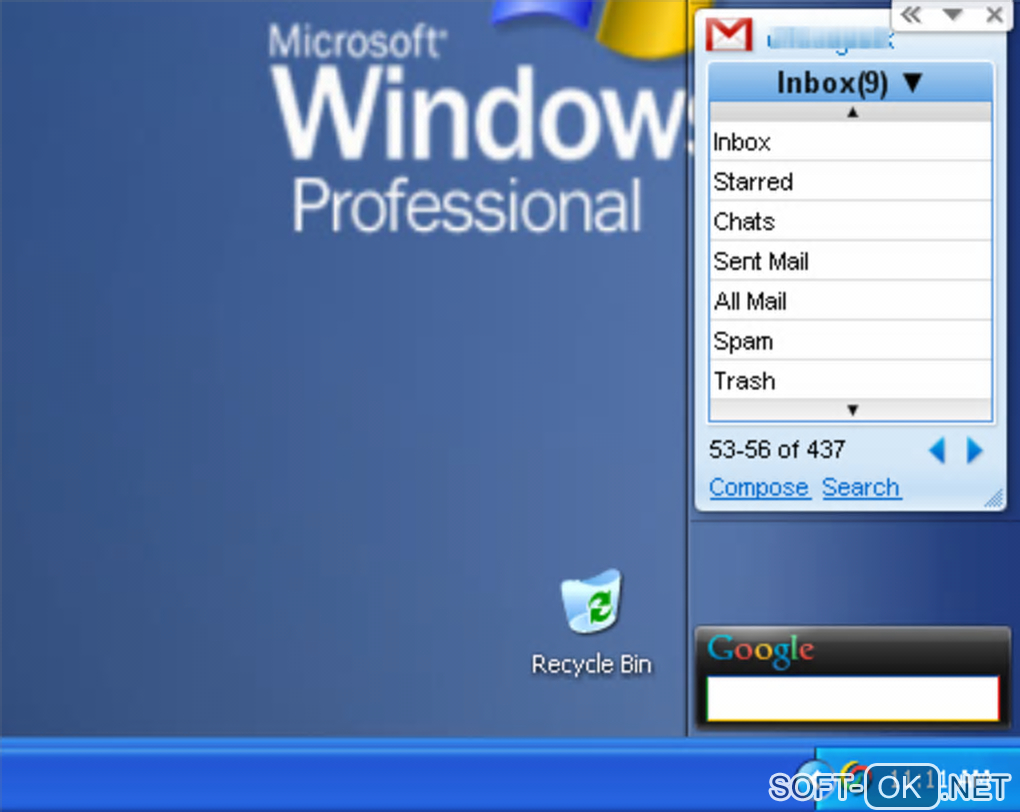Go to previous messages with left arrow
Image resolution: width=1020 pixels, height=812 pixels.
(937, 450)
